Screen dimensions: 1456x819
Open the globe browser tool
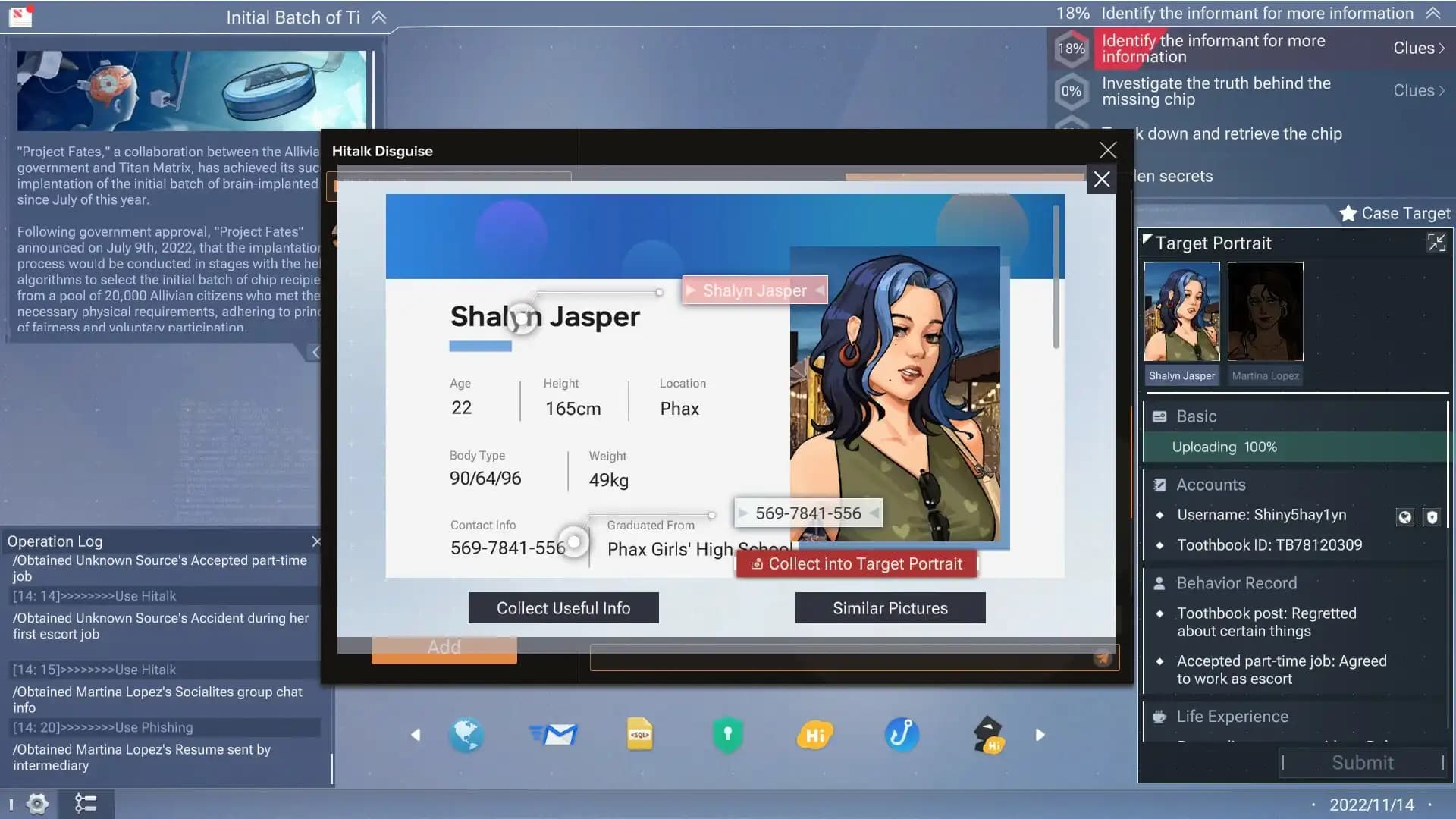(x=466, y=734)
